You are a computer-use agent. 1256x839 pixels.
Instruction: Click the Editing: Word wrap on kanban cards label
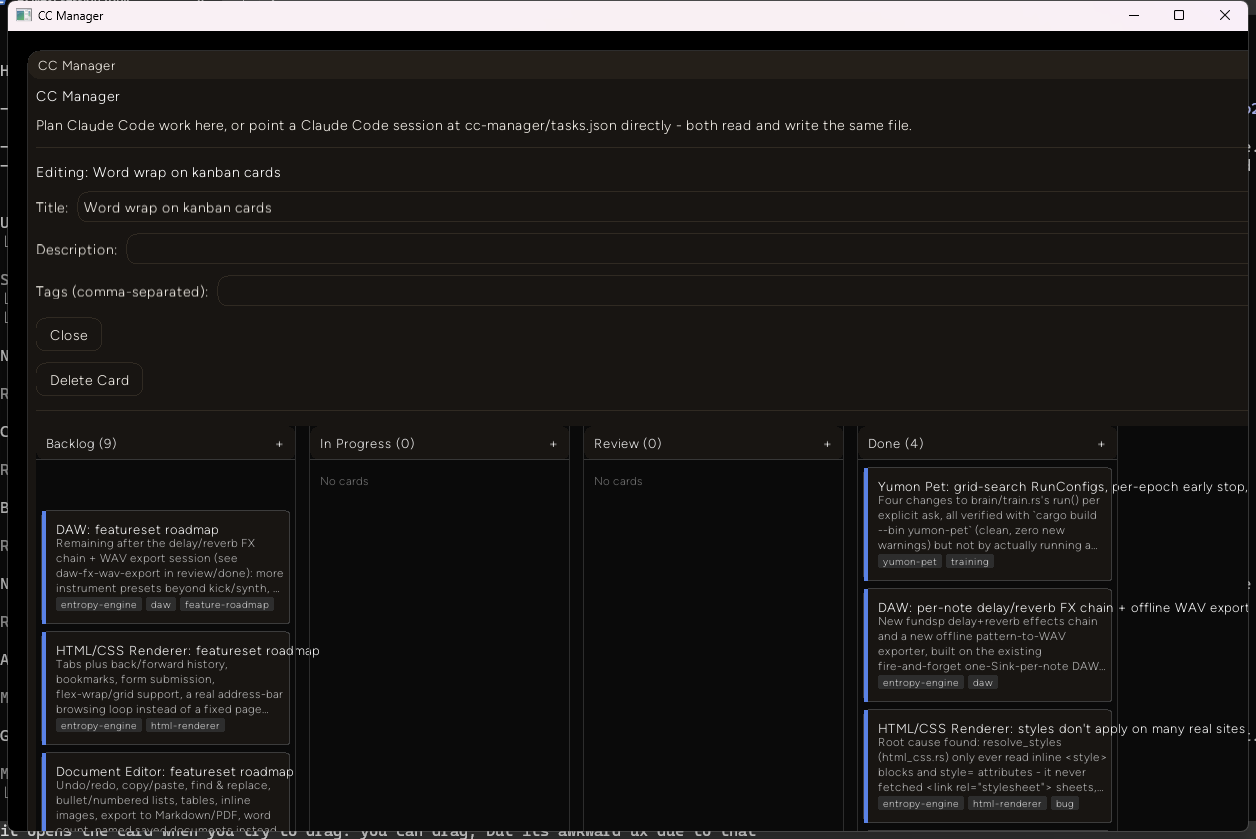(x=158, y=172)
